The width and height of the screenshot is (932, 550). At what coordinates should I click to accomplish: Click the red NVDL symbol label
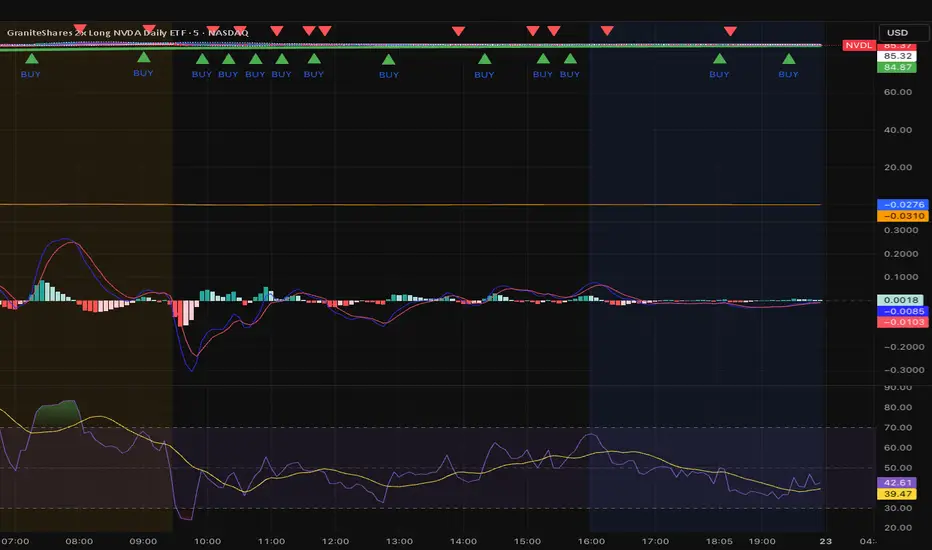857,45
